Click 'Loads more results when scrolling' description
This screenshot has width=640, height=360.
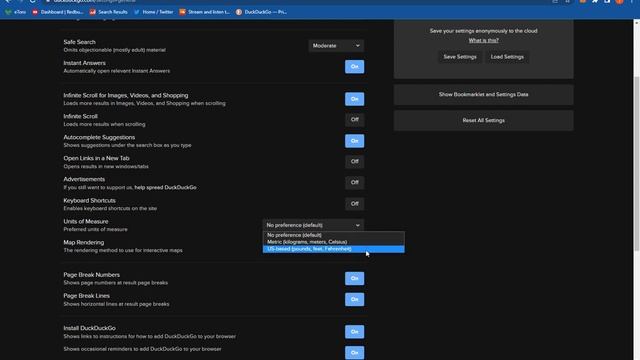(x=104, y=124)
